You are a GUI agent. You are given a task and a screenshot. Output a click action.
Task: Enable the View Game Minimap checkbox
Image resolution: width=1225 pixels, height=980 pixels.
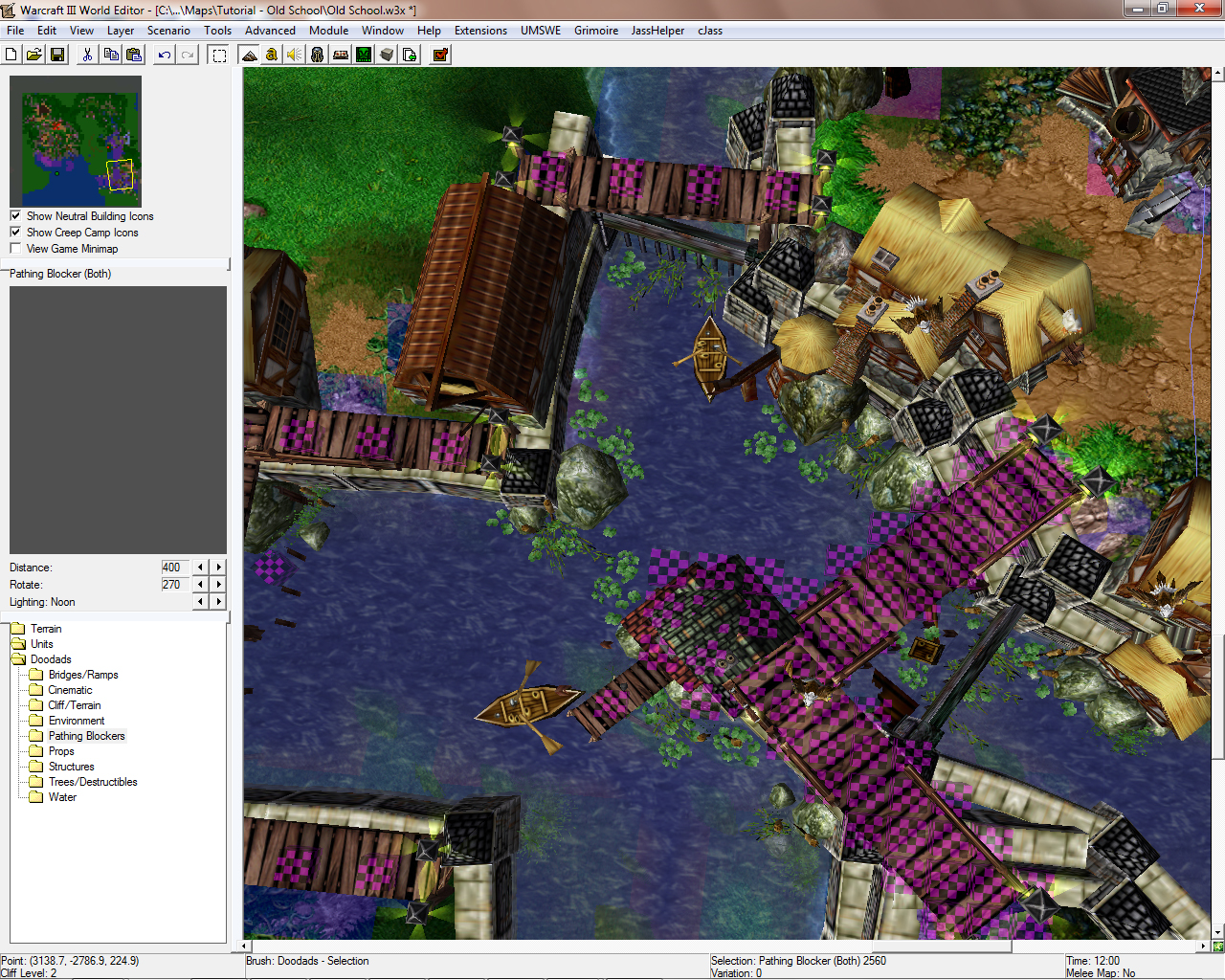click(x=15, y=249)
